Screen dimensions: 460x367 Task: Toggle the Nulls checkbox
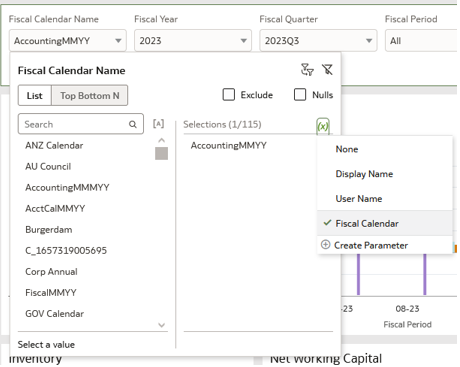(x=300, y=95)
